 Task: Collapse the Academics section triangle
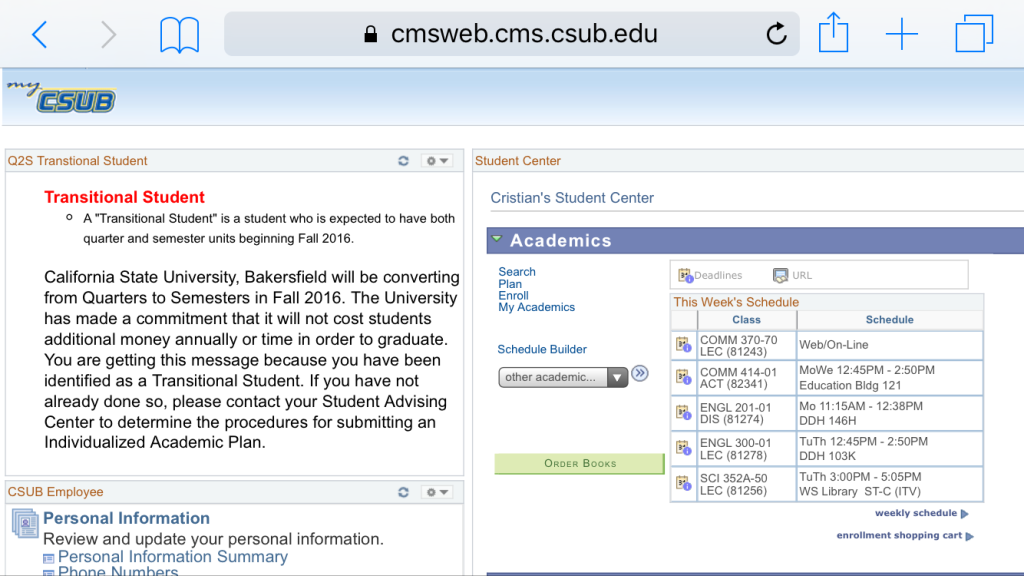[497, 239]
